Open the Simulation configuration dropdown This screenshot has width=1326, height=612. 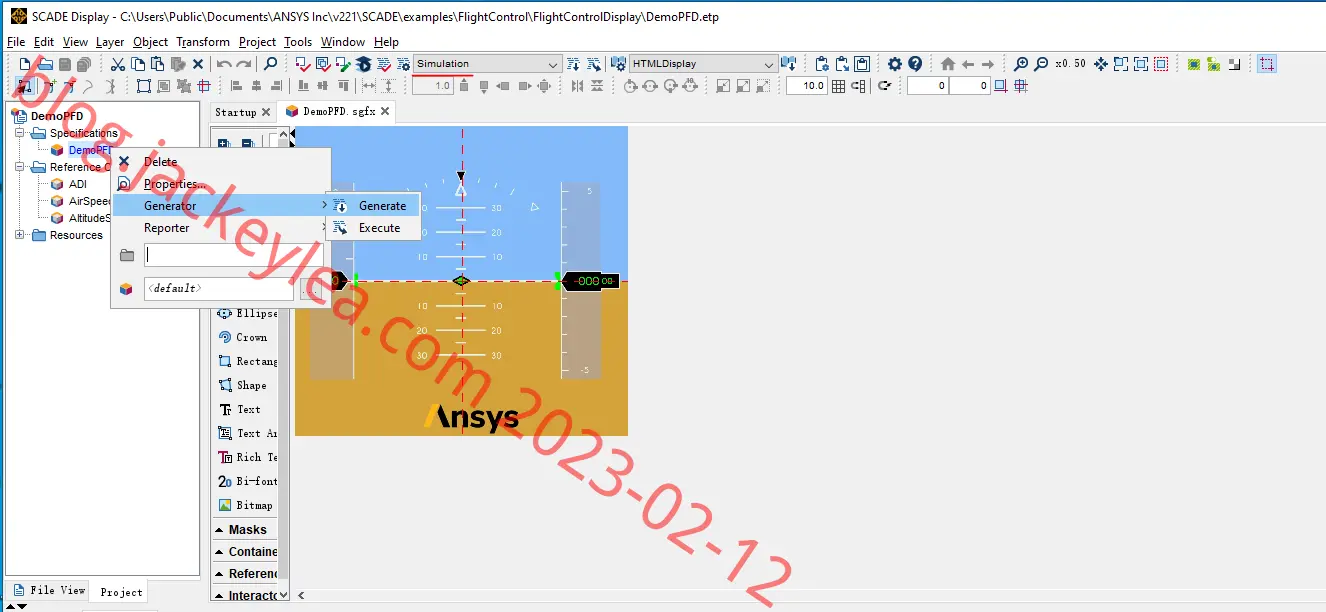click(488, 64)
